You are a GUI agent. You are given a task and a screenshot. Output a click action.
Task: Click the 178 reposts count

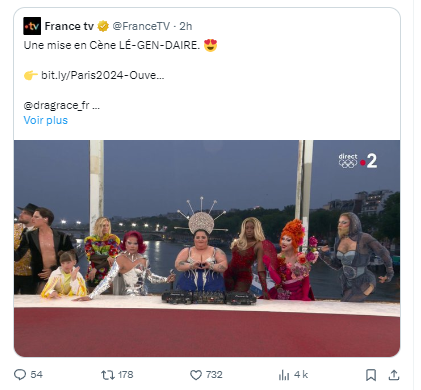(125, 375)
